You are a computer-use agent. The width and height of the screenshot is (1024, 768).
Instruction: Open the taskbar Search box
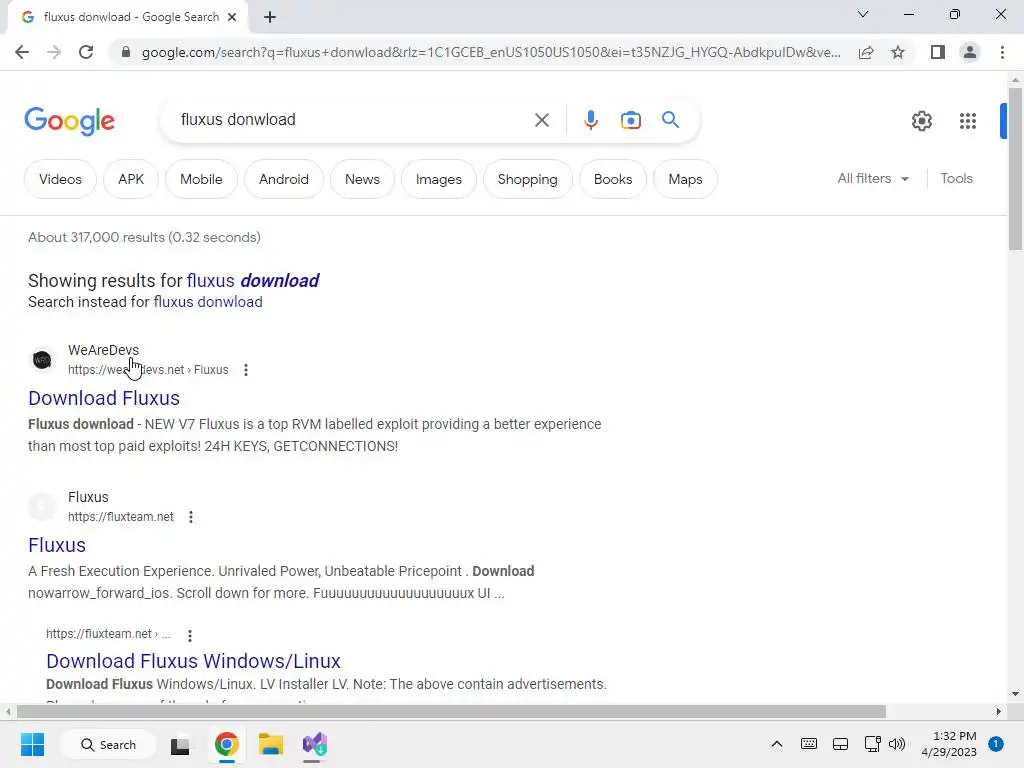coord(108,744)
